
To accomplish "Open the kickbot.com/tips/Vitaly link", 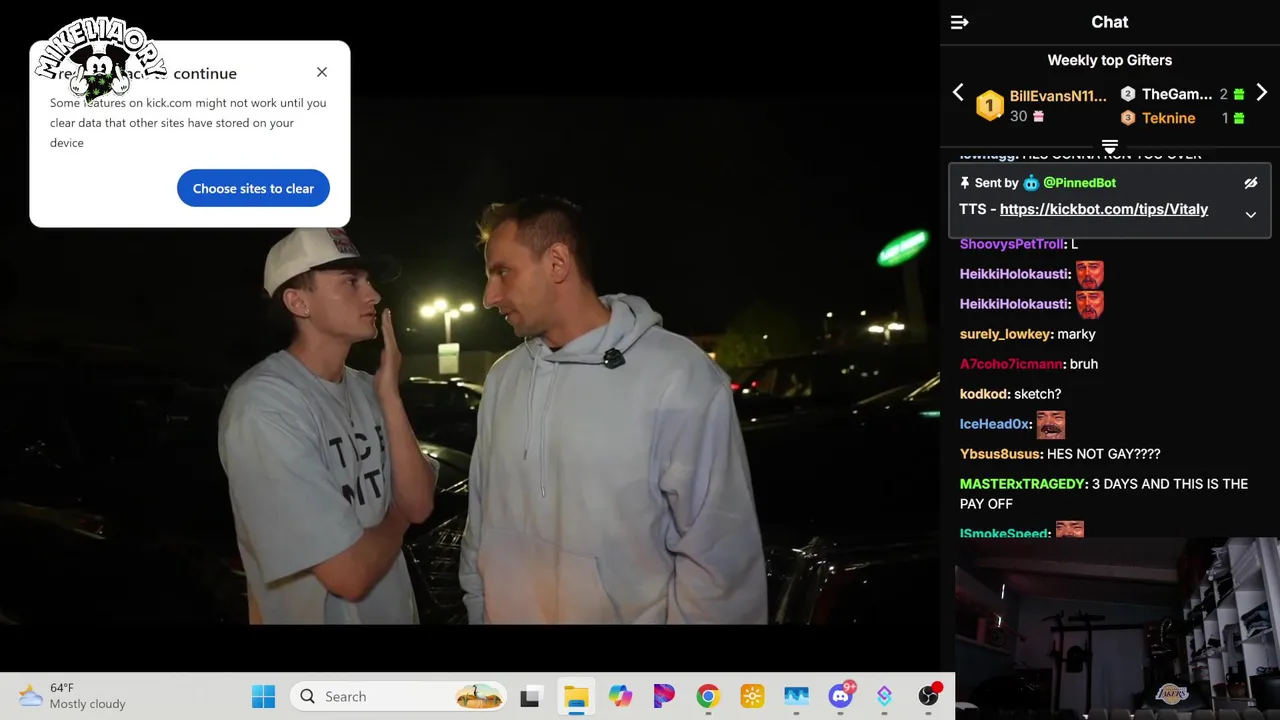I will (1103, 209).
